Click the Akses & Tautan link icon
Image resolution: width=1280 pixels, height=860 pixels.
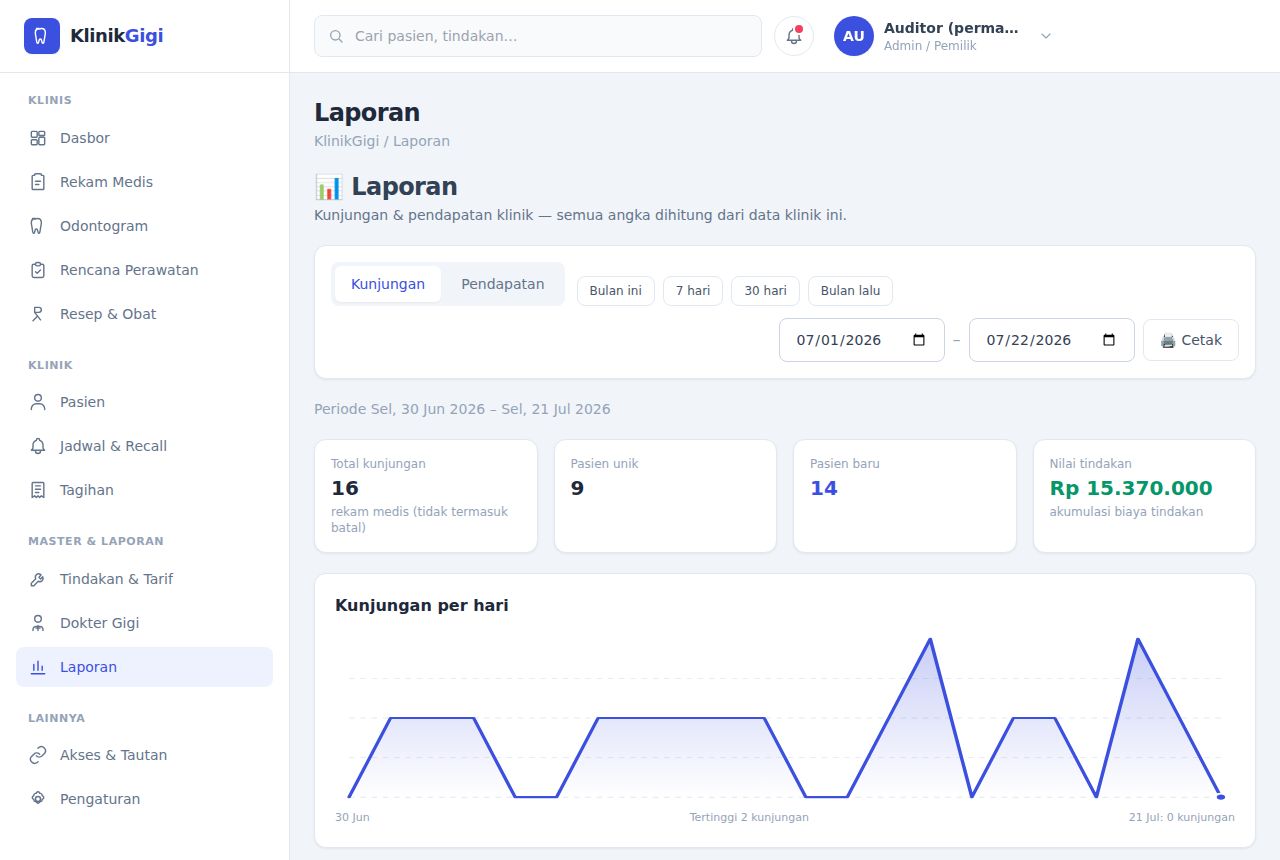(38, 755)
